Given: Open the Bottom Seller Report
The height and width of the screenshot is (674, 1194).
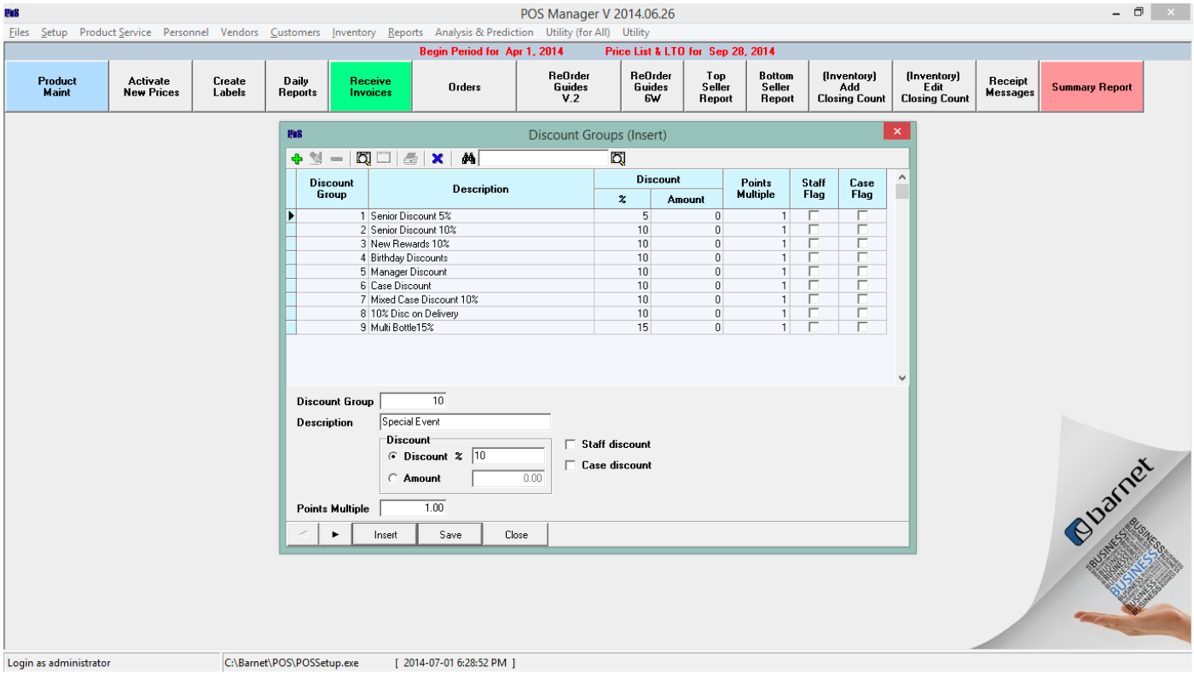Looking at the screenshot, I should pyautogui.click(x=777, y=87).
